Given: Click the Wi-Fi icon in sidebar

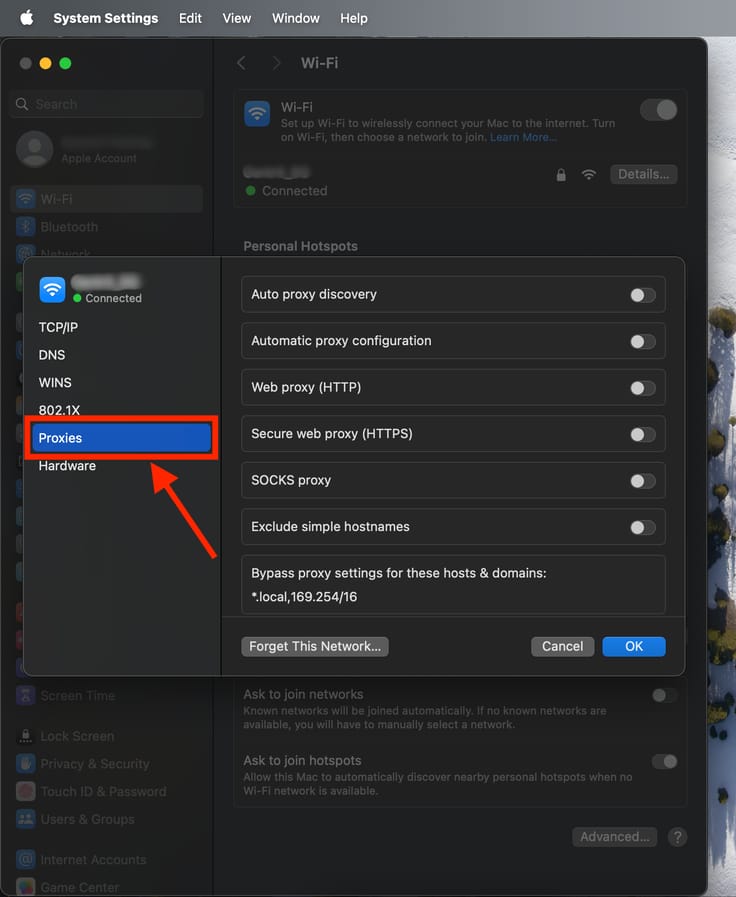Looking at the screenshot, I should pyautogui.click(x=26, y=199).
